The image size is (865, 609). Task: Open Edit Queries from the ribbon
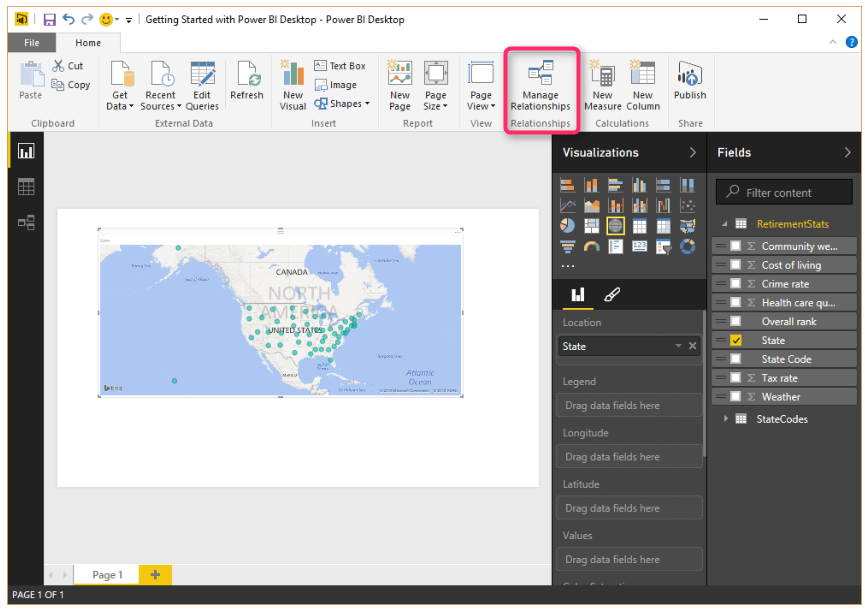coord(202,75)
